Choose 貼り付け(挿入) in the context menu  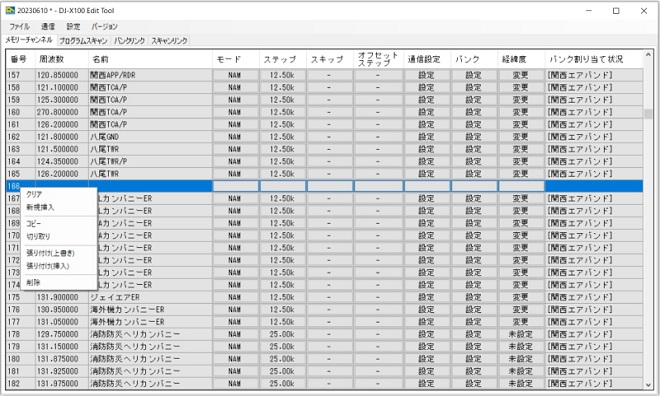[x=59, y=266]
